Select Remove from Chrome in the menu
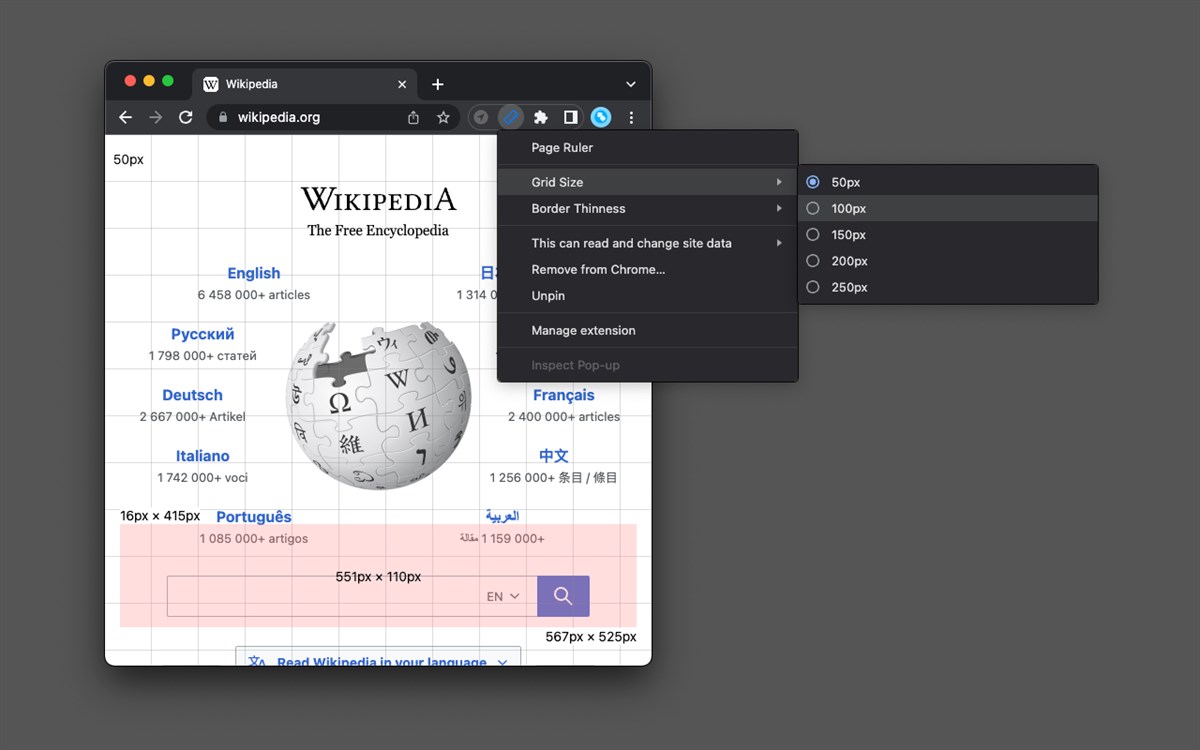Screen dimensions: 1200x750 click(598, 269)
